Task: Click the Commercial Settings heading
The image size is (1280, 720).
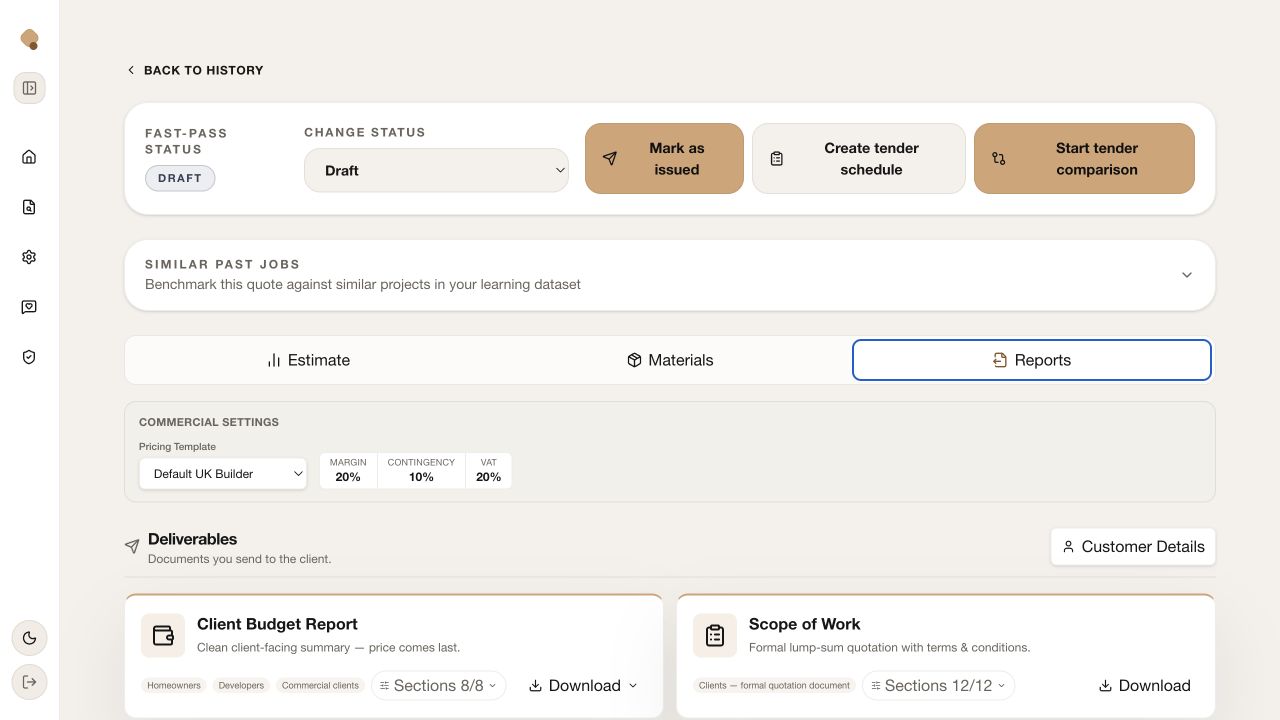Action: pos(209,422)
